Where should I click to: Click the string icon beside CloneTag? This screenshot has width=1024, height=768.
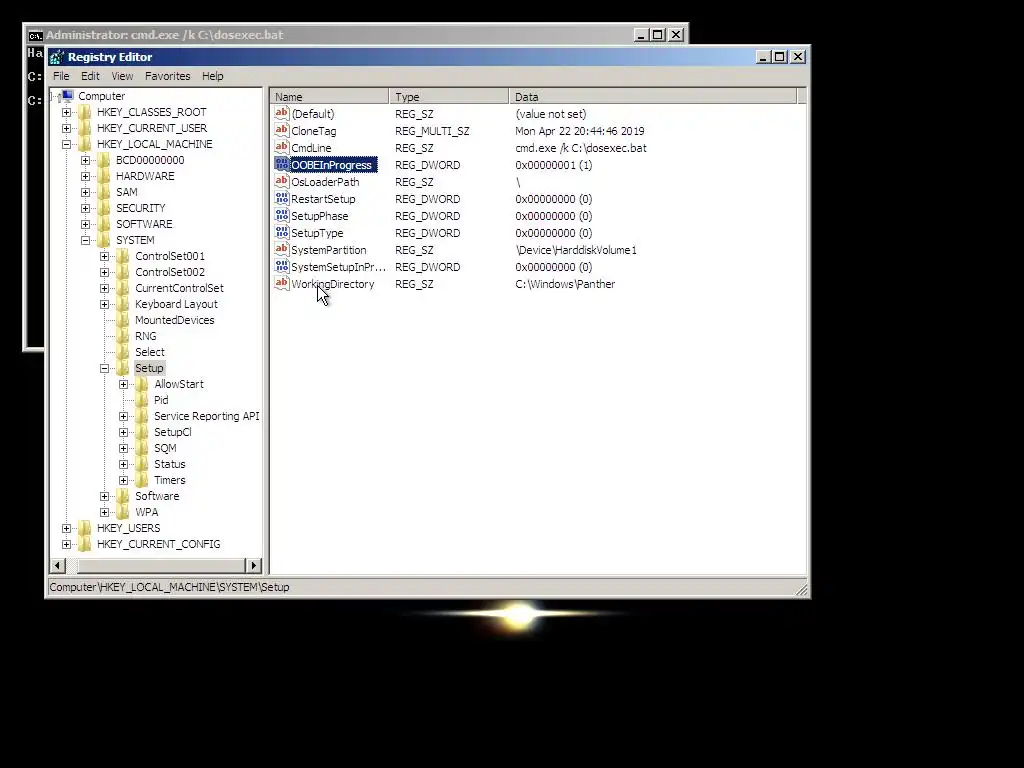tap(281, 131)
